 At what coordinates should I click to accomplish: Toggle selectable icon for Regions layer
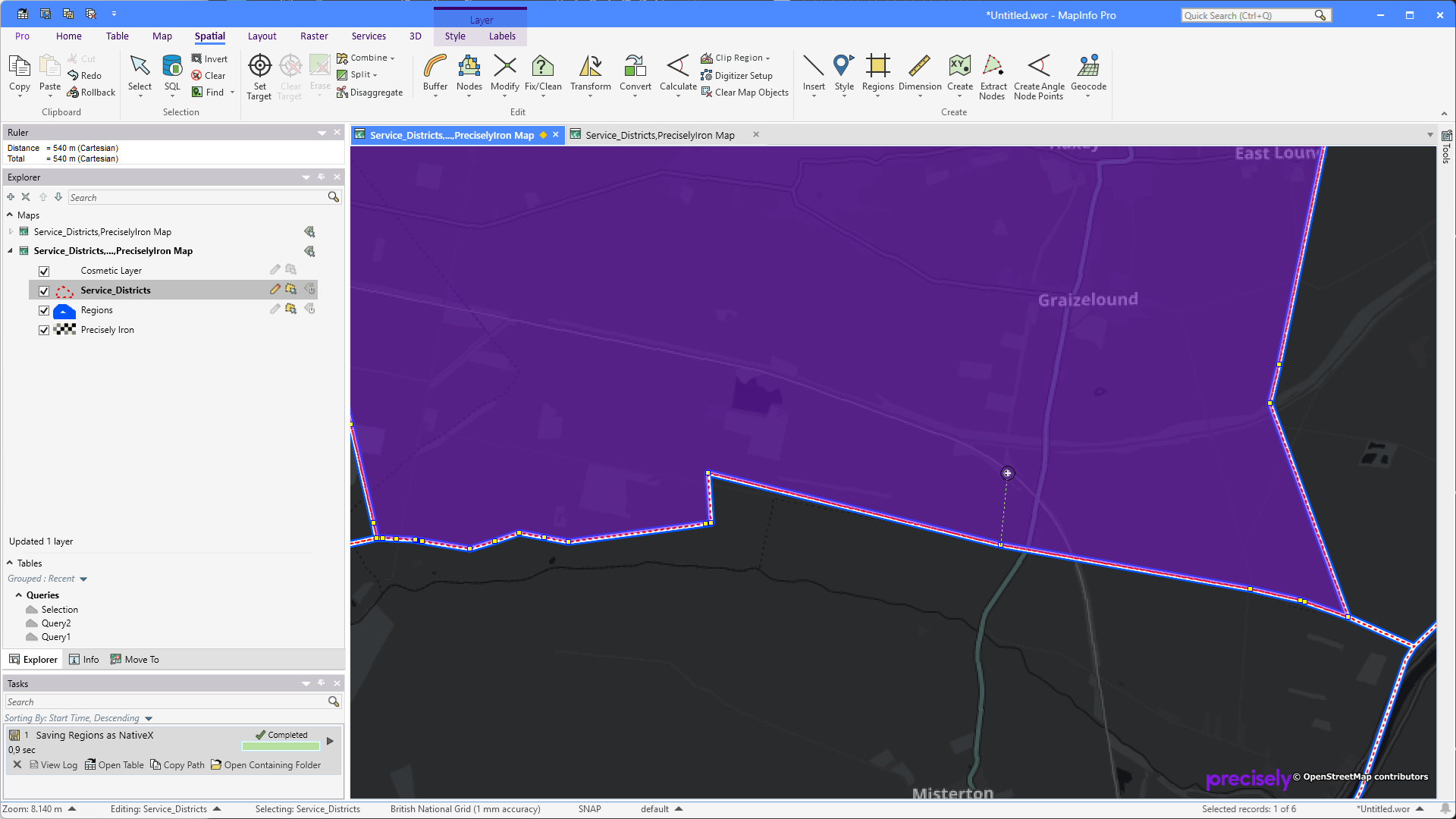pyautogui.click(x=290, y=309)
